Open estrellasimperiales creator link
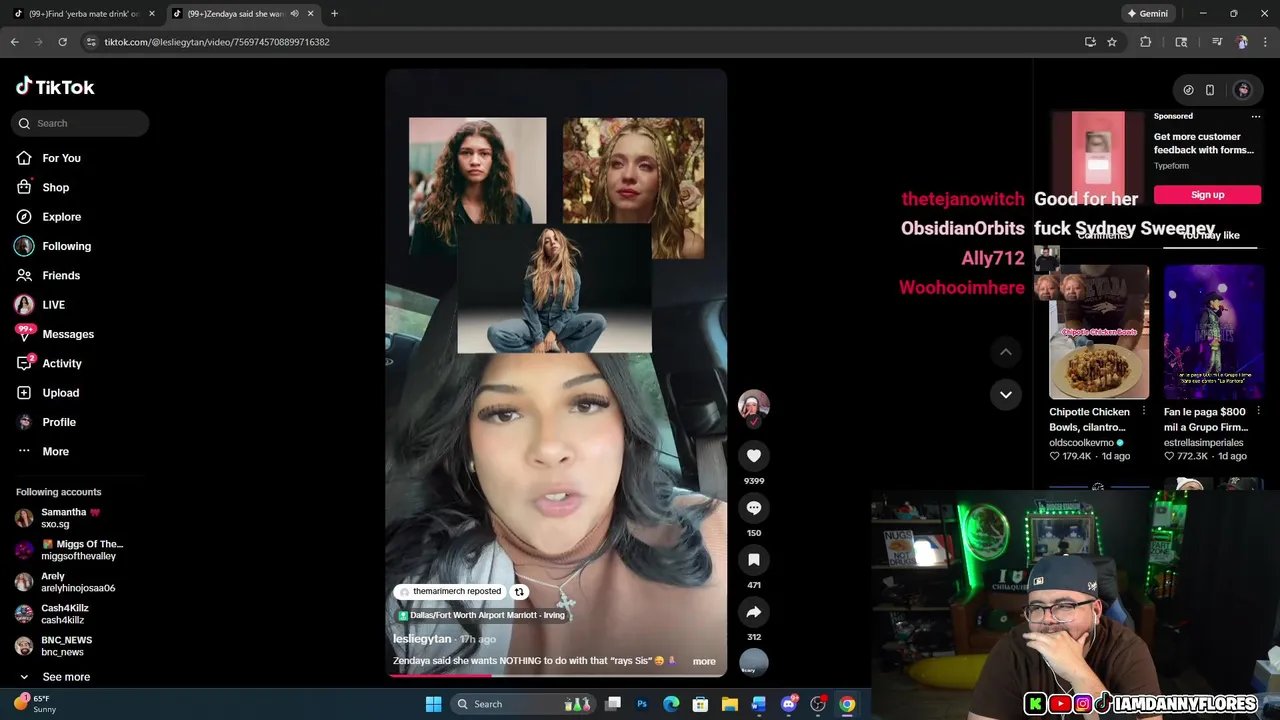The height and width of the screenshot is (720, 1280). click(x=1204, y=442)
